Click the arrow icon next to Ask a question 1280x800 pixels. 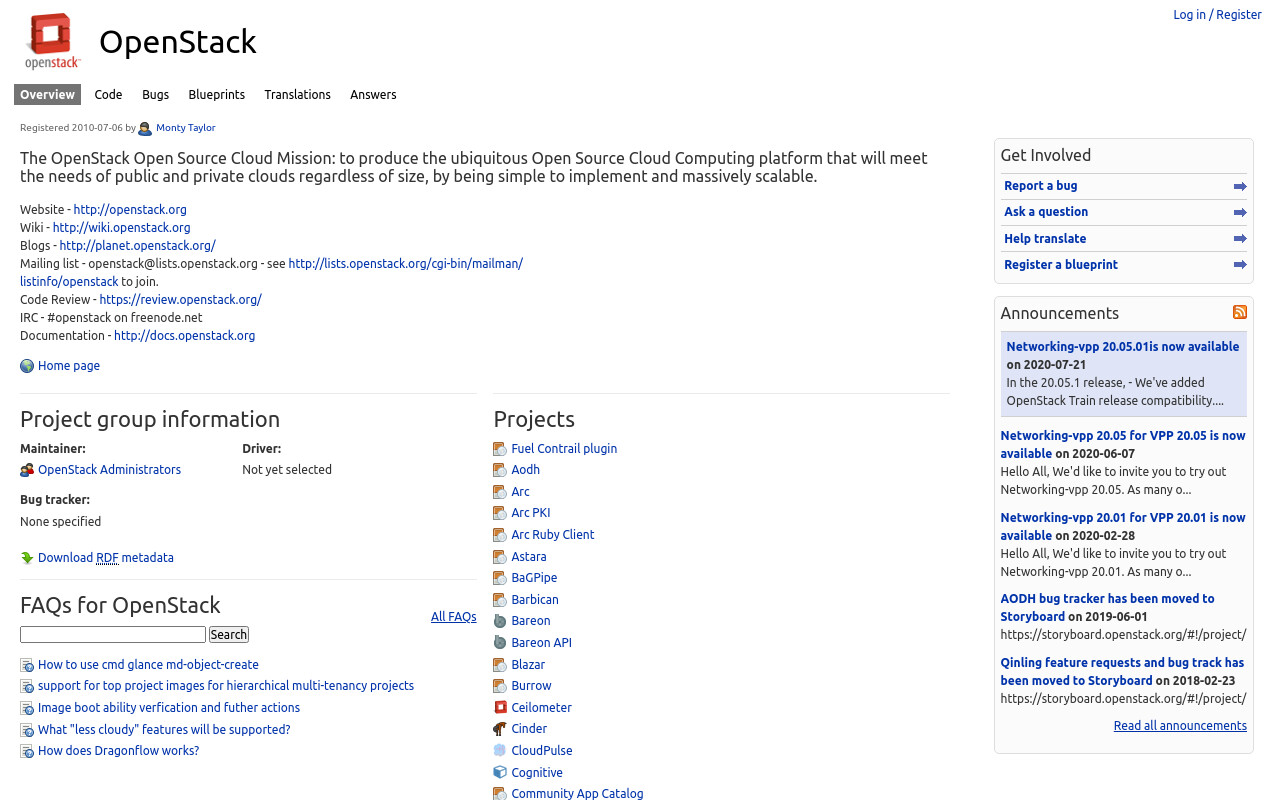tap(1240, 212)
